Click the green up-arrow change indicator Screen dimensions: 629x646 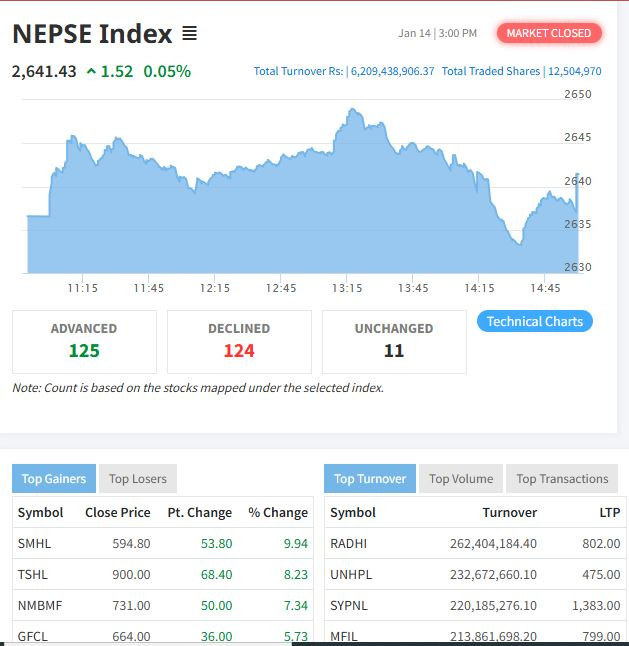[x=92, y=72]
